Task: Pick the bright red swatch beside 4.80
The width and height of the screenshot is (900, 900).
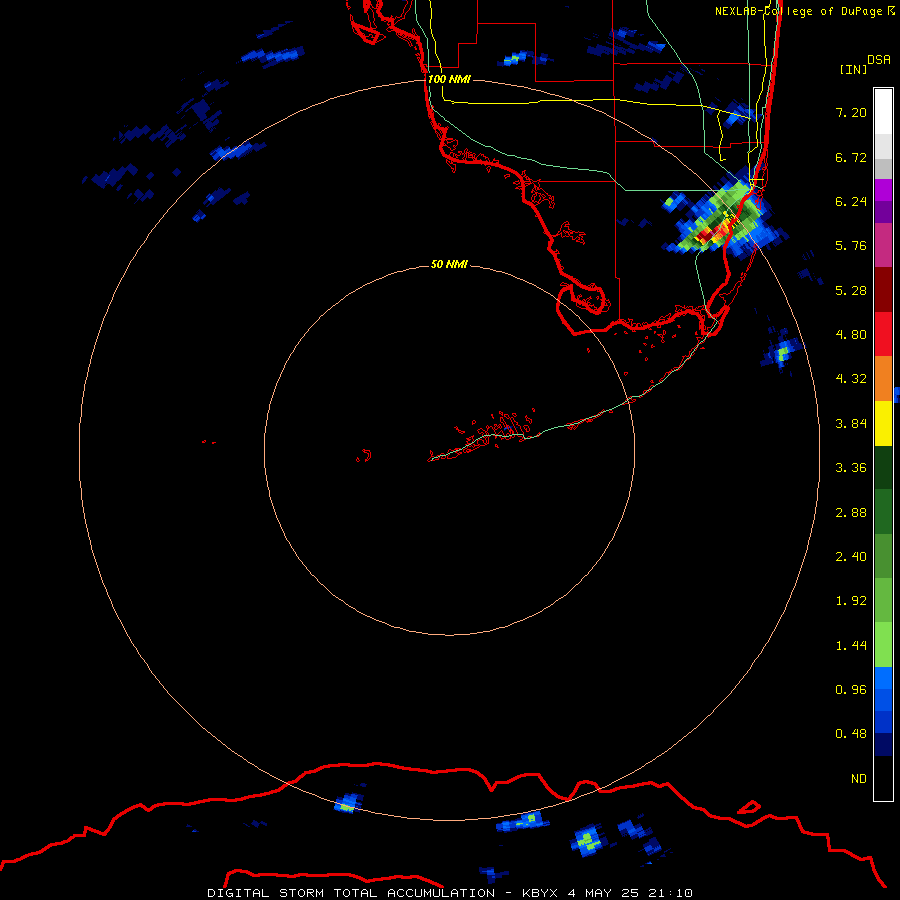Action: click(883, 334)
